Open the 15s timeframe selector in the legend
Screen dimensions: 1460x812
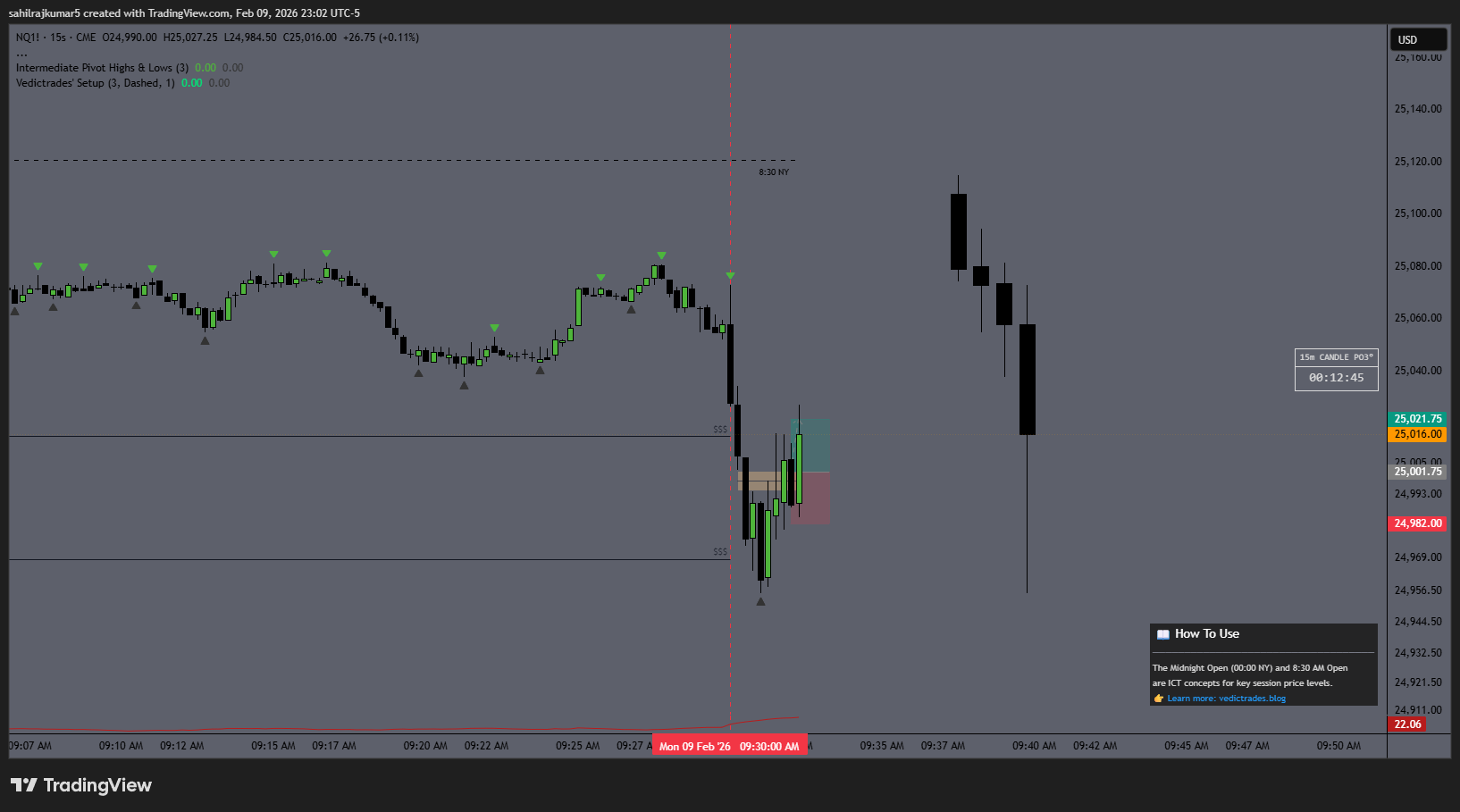[56, 37]
